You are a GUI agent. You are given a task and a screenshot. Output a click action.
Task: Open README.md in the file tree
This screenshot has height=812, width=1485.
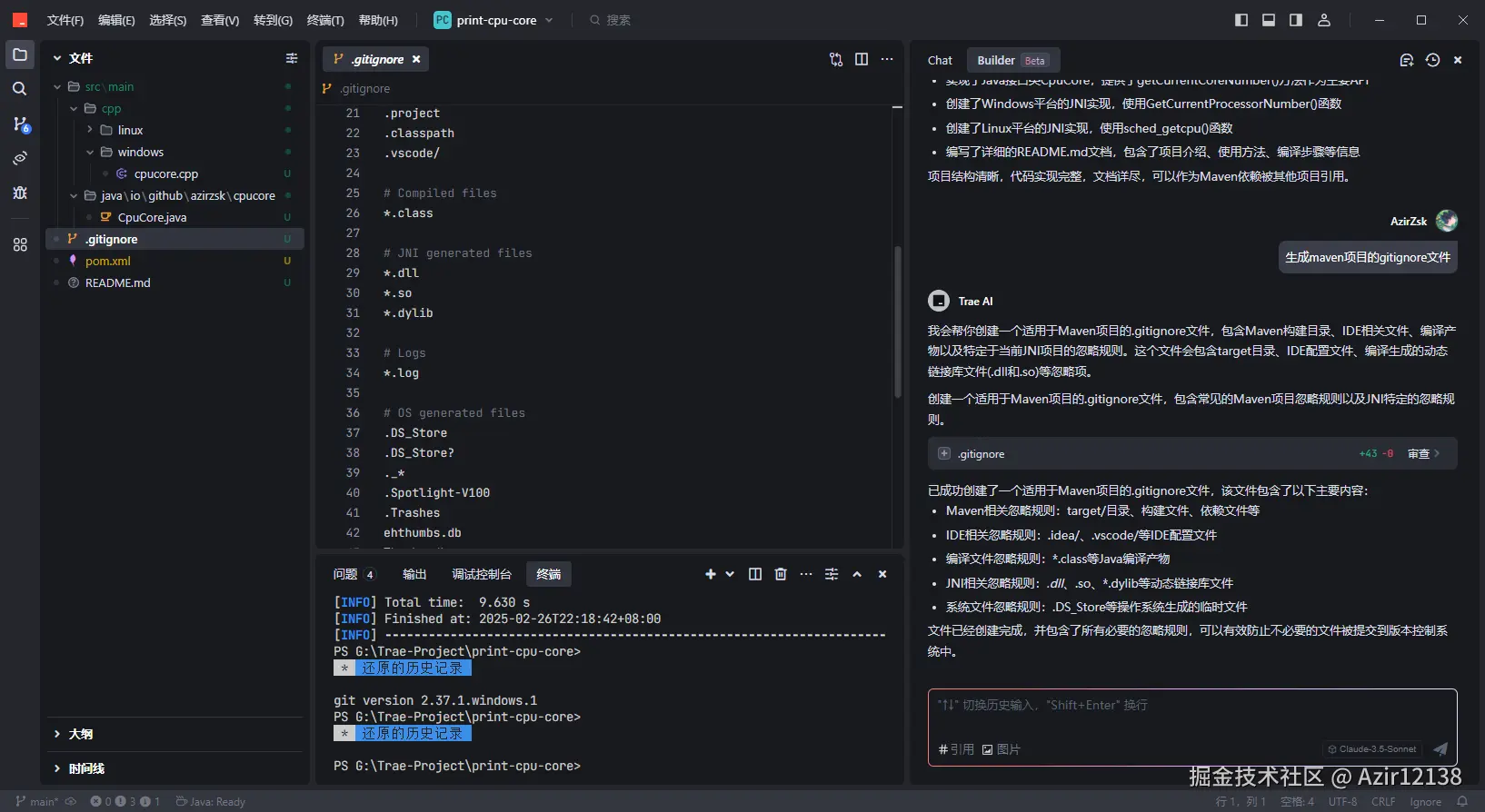[118, 282]
